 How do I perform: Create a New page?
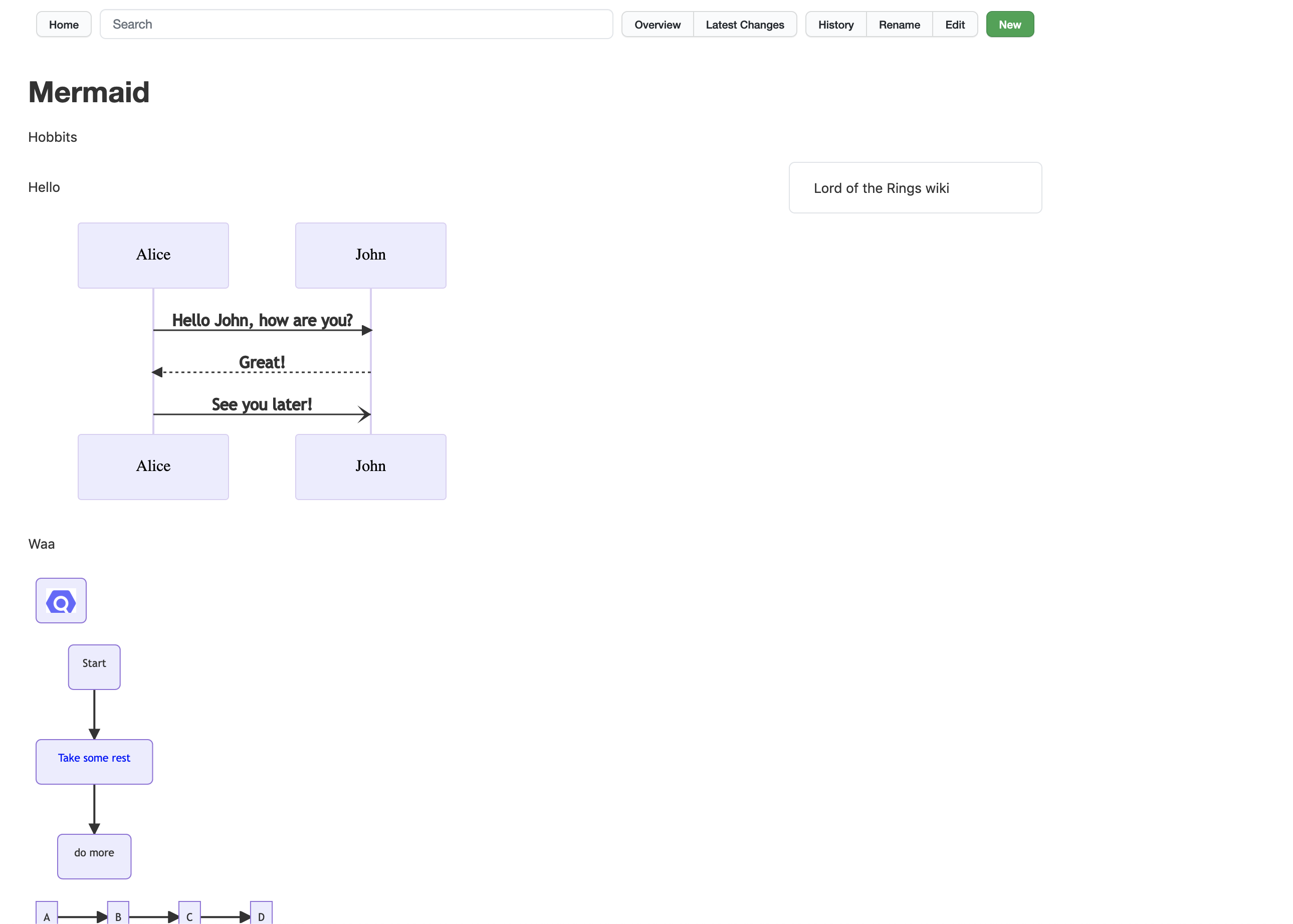[x=1010, y=25]
